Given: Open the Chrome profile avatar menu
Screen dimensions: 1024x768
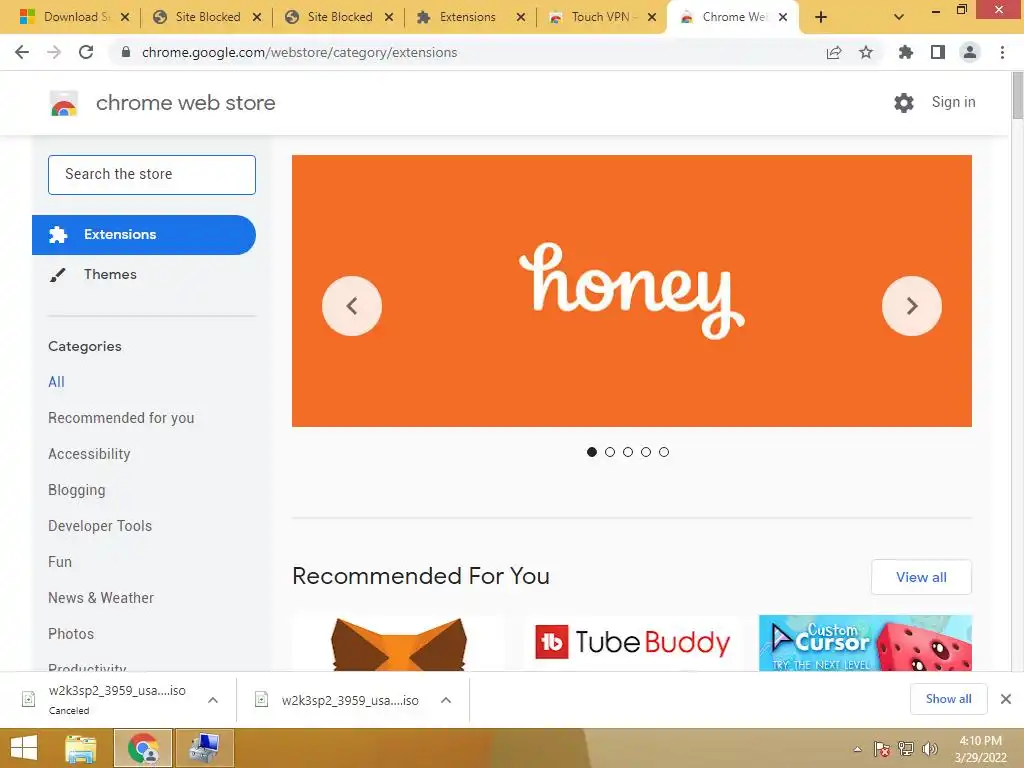Looking at the screenshot, I should [970, 52].
